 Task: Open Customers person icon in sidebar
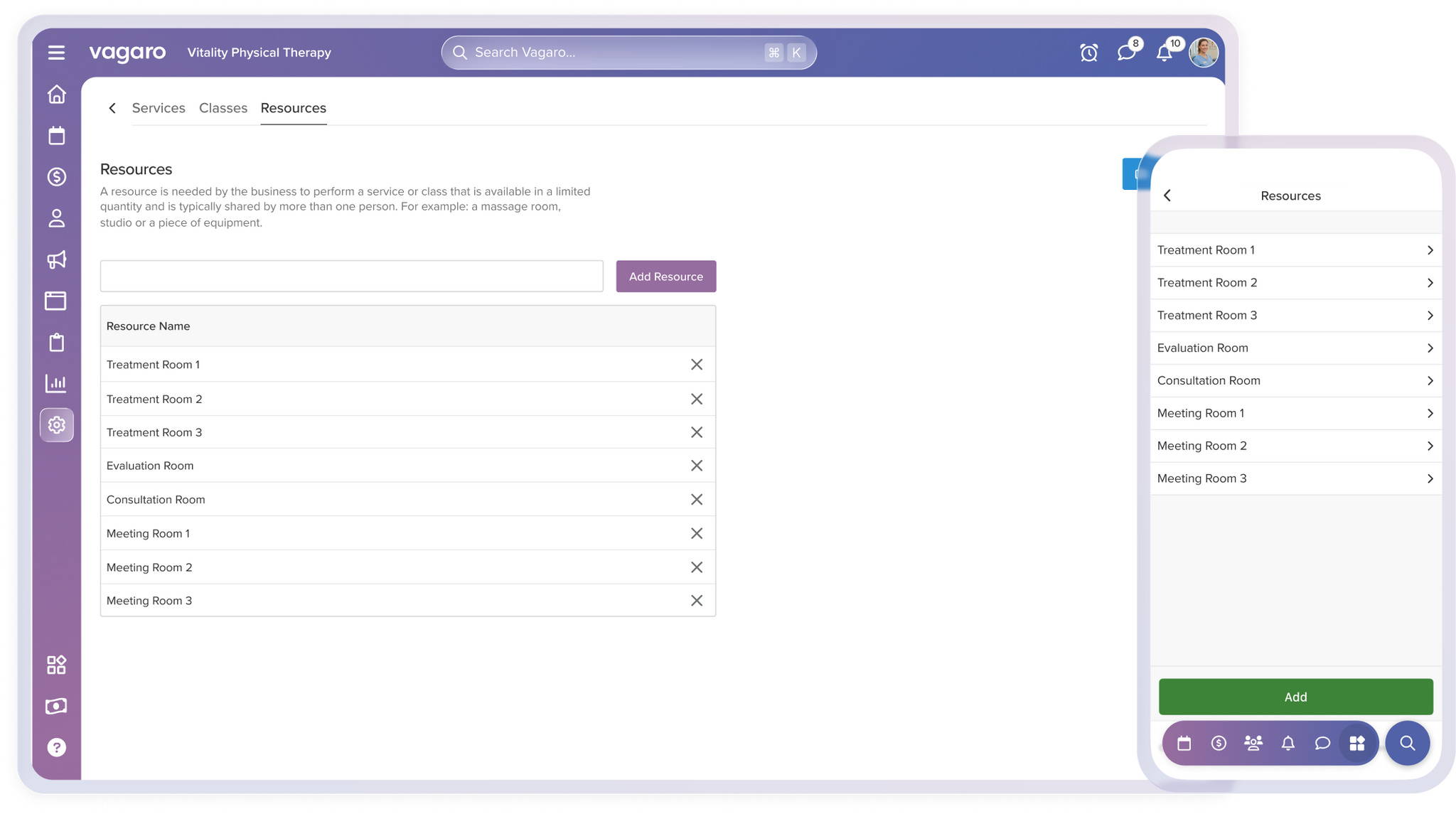point(56,218)
